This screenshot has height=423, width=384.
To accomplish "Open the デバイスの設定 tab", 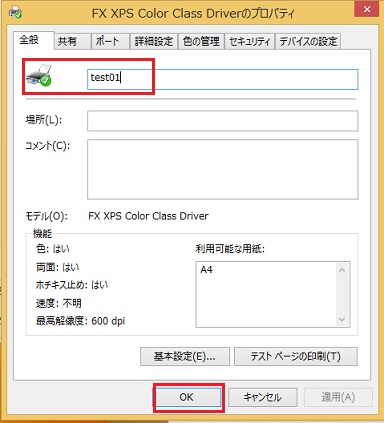I will 308,41.
